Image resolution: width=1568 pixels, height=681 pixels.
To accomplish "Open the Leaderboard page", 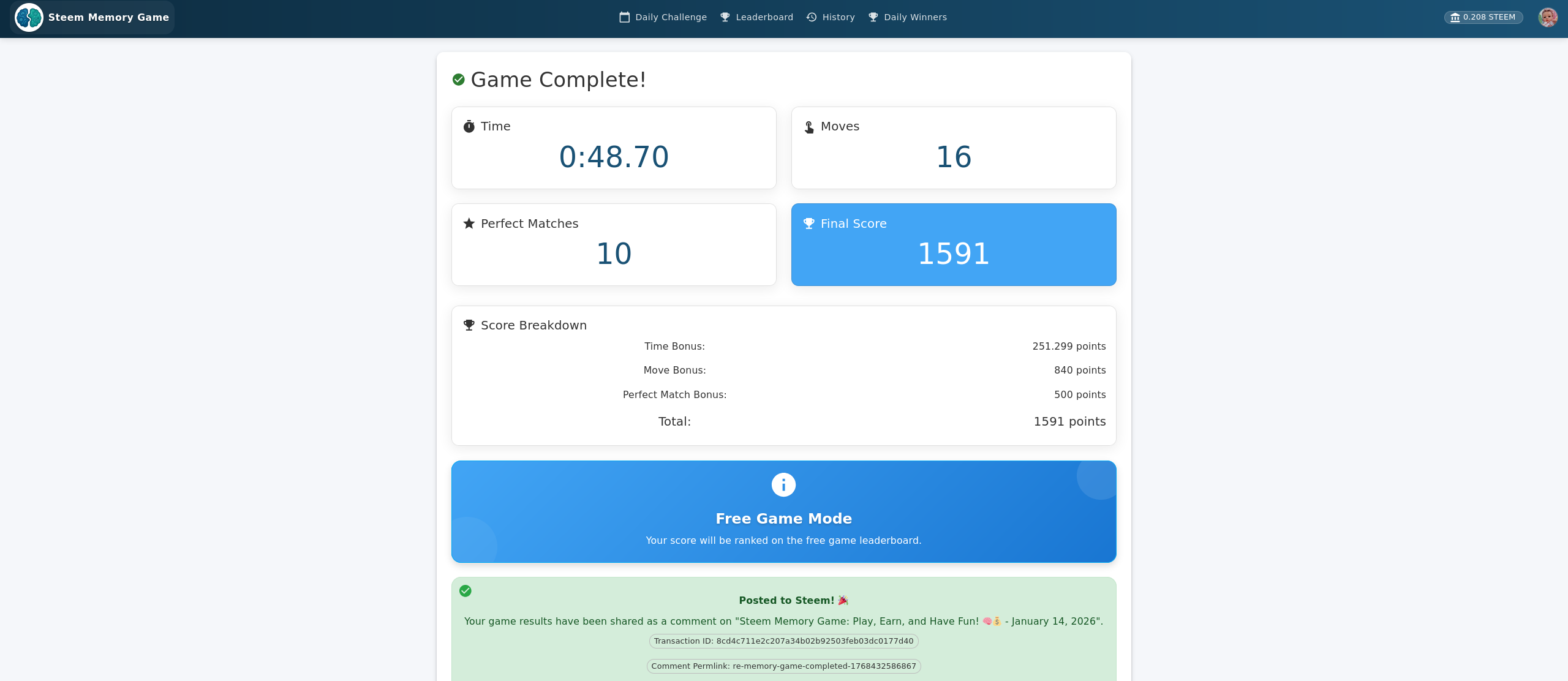I will (756, 17).
